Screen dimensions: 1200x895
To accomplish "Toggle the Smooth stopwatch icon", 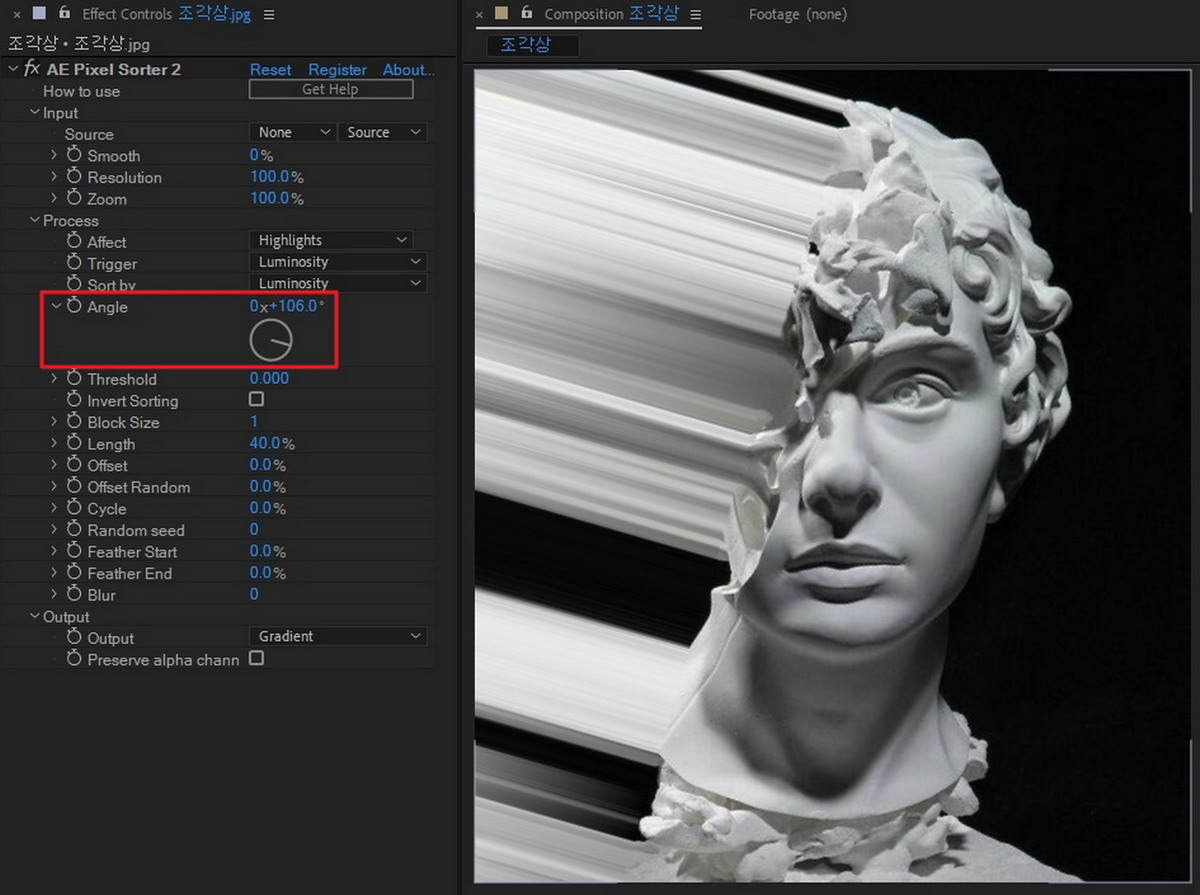I will pos(74,155).
